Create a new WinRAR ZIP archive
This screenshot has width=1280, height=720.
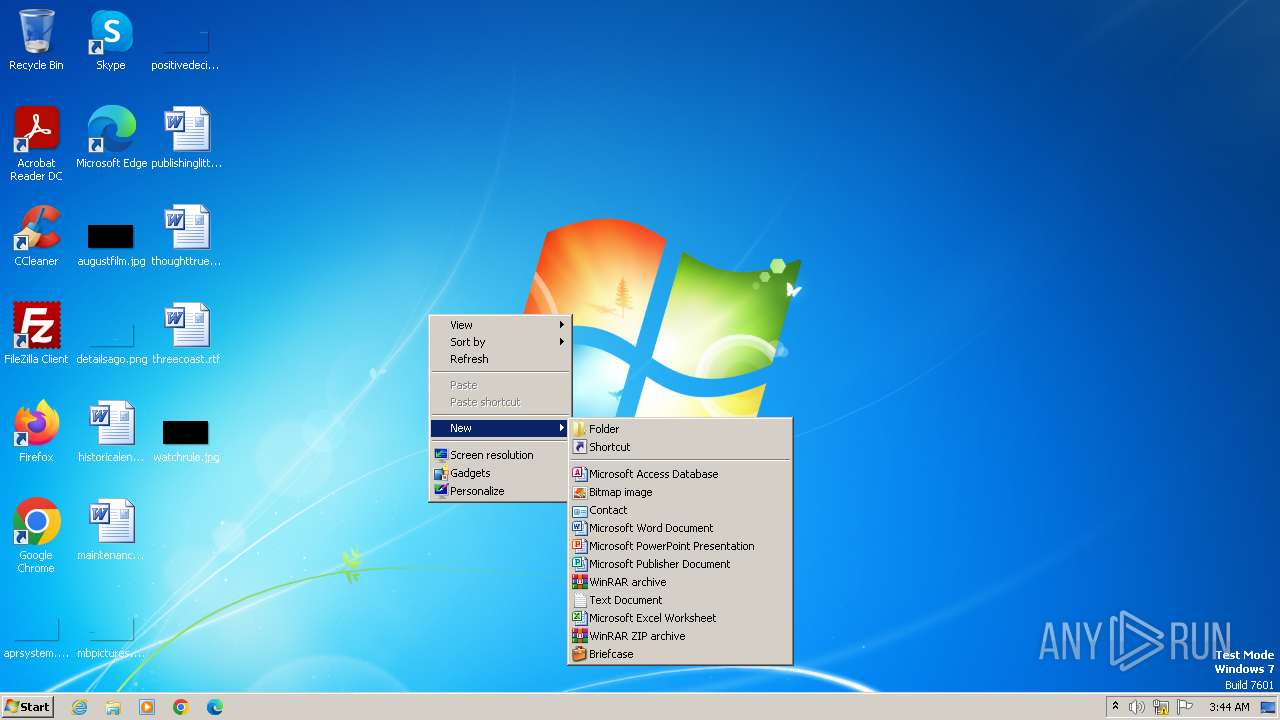[x=680, y=636]
